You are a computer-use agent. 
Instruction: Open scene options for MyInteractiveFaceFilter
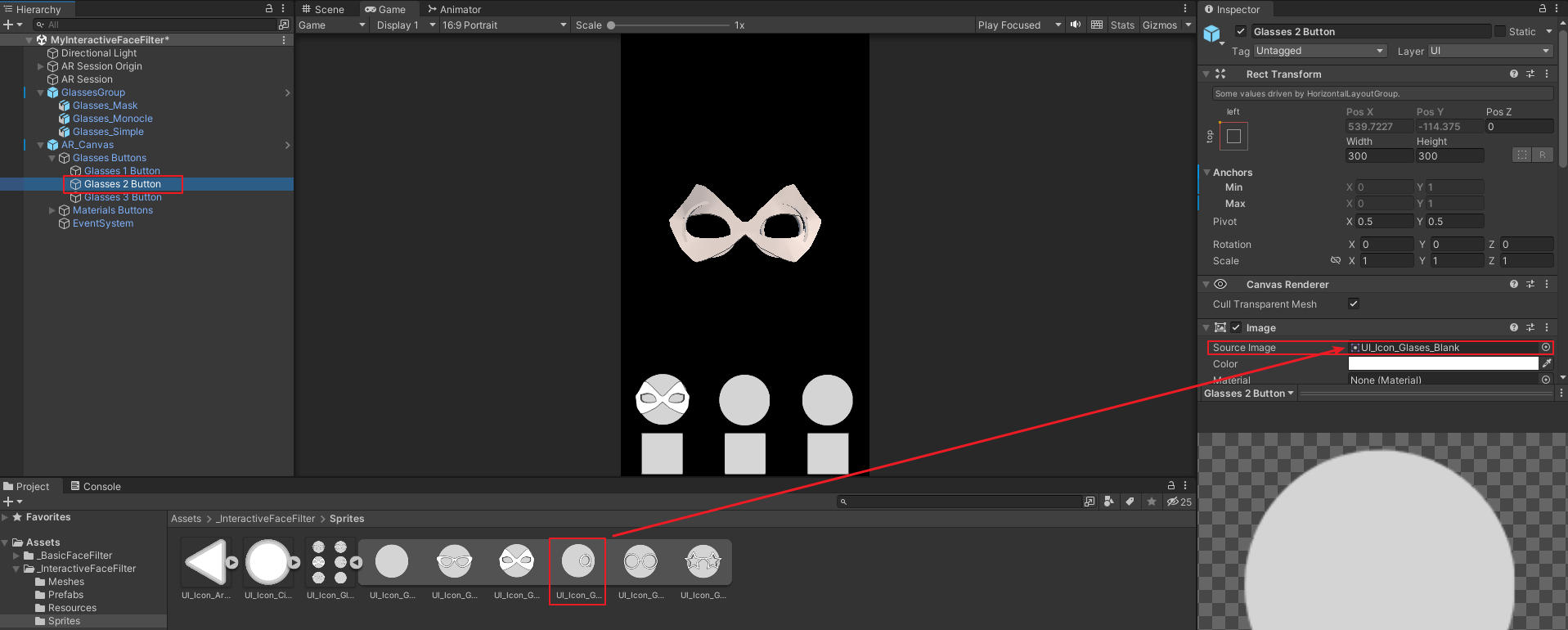click(x=284, y=39)
